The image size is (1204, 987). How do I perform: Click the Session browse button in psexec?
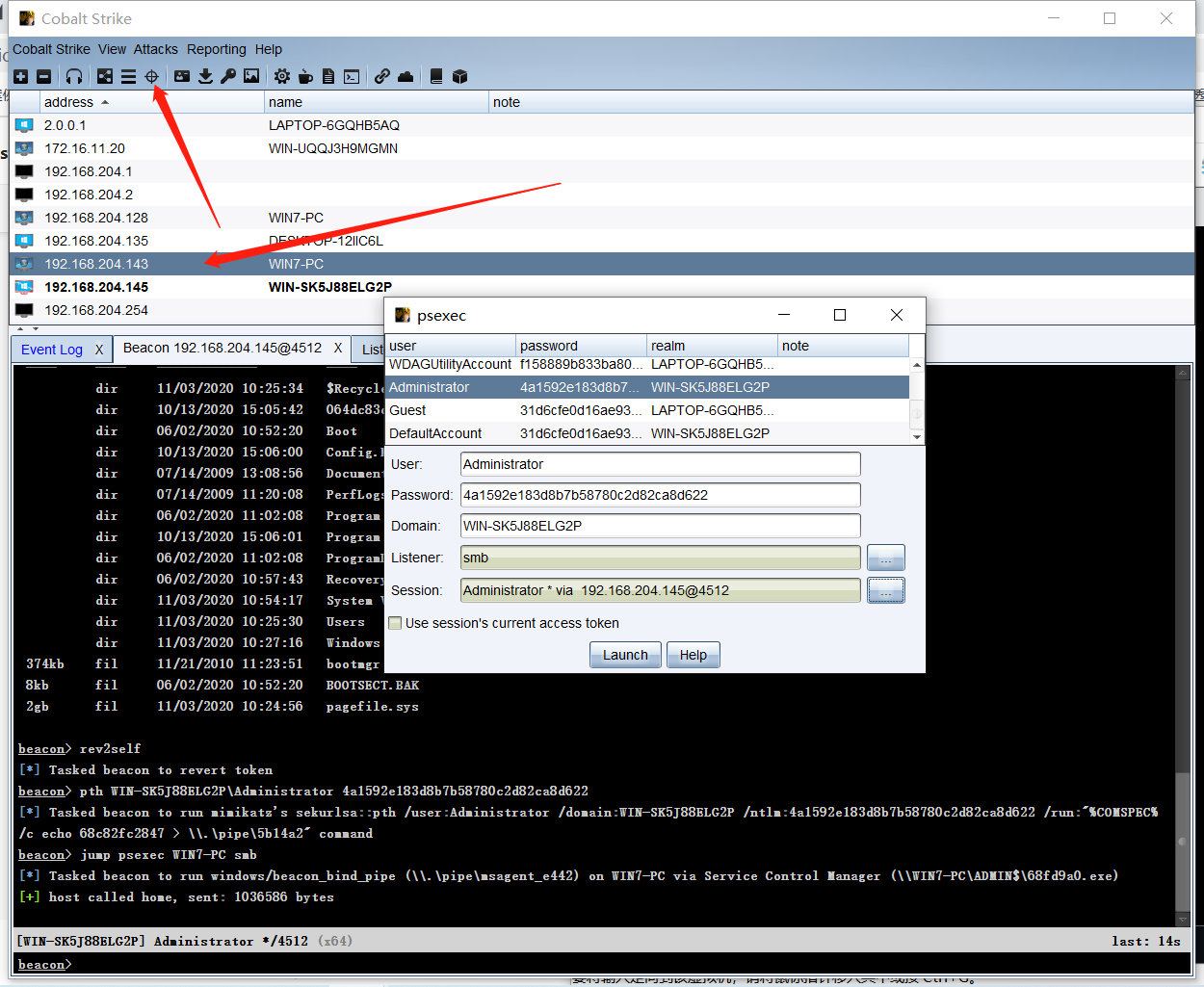pyautogui.click(x=885, y=590)
